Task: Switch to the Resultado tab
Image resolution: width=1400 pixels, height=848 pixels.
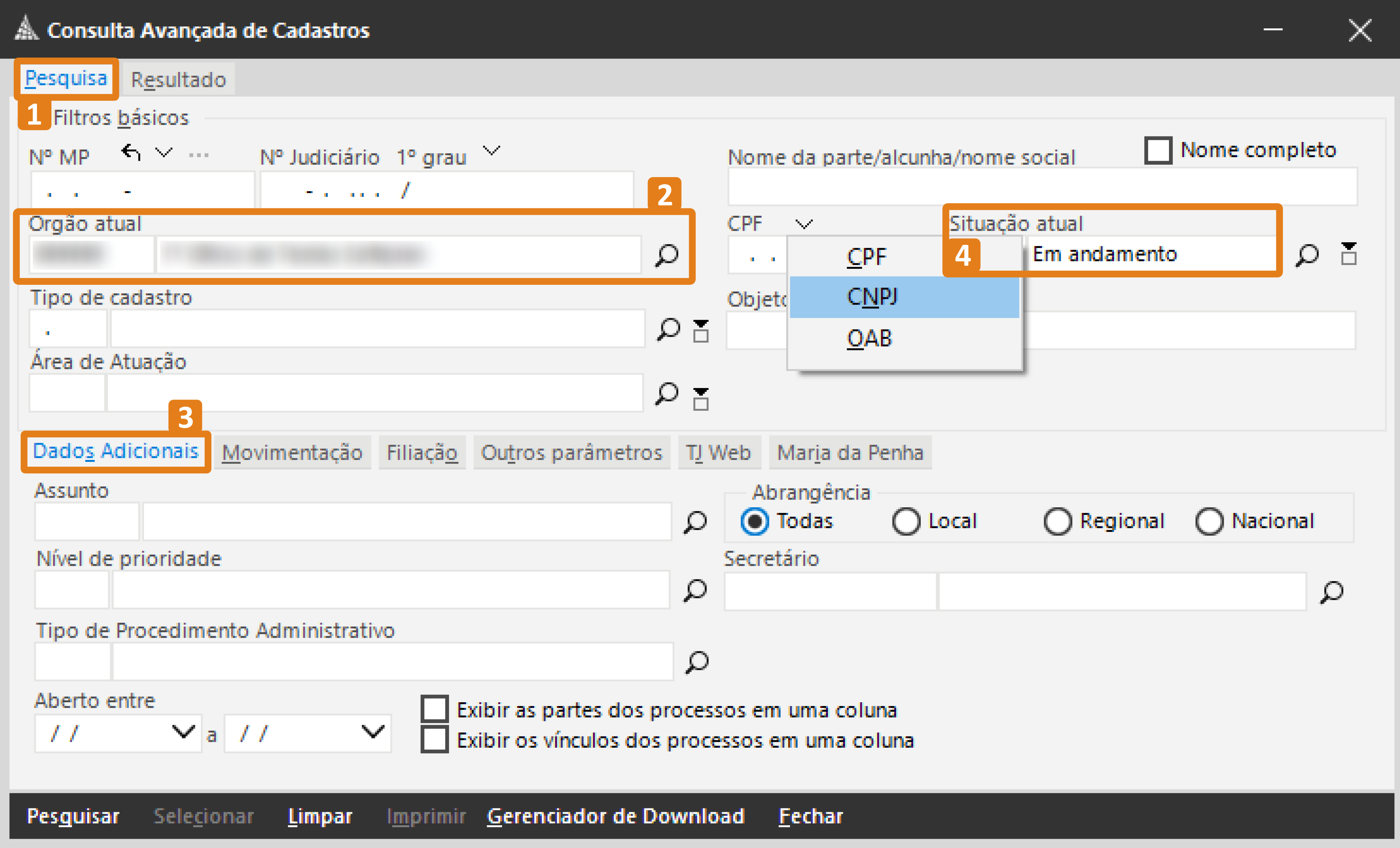Action: (177, 79)
